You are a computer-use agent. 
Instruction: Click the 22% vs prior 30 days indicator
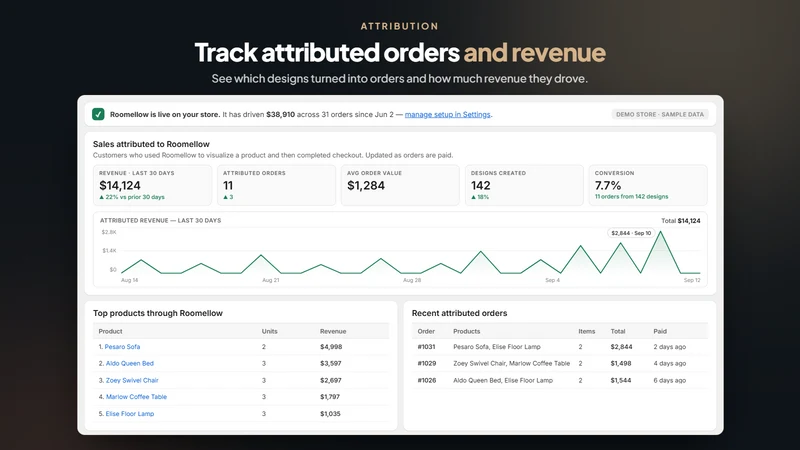click(x=132, y=197)
